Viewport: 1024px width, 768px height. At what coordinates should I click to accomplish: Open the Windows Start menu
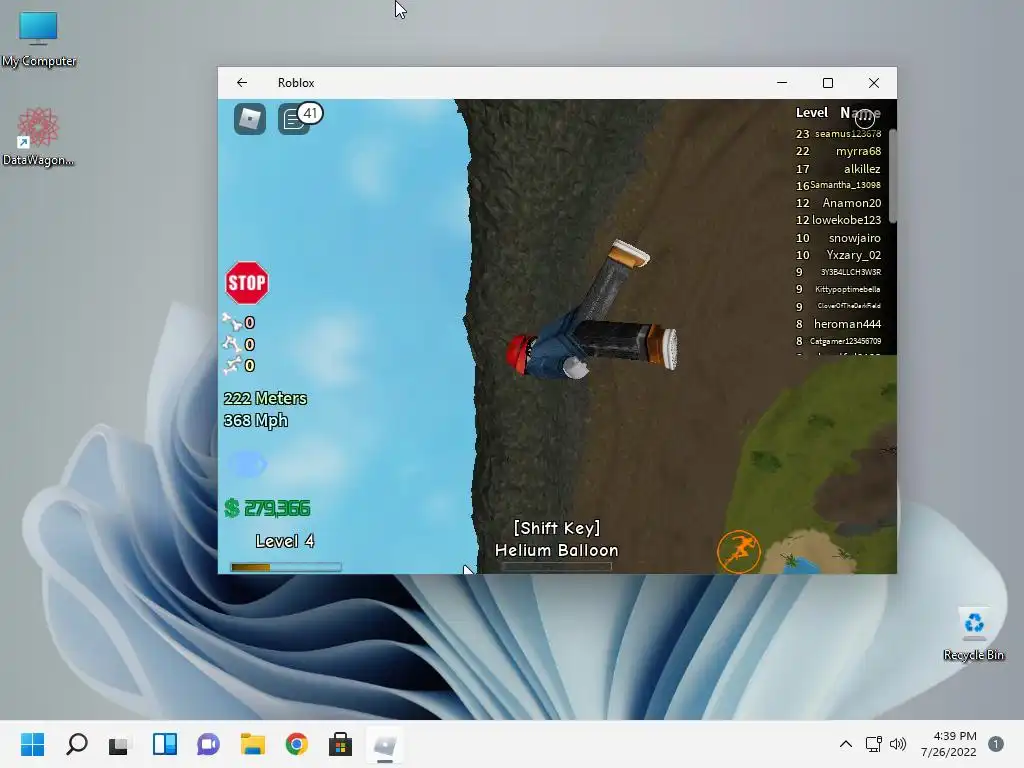pyautogui.click(x=33, y=744)
